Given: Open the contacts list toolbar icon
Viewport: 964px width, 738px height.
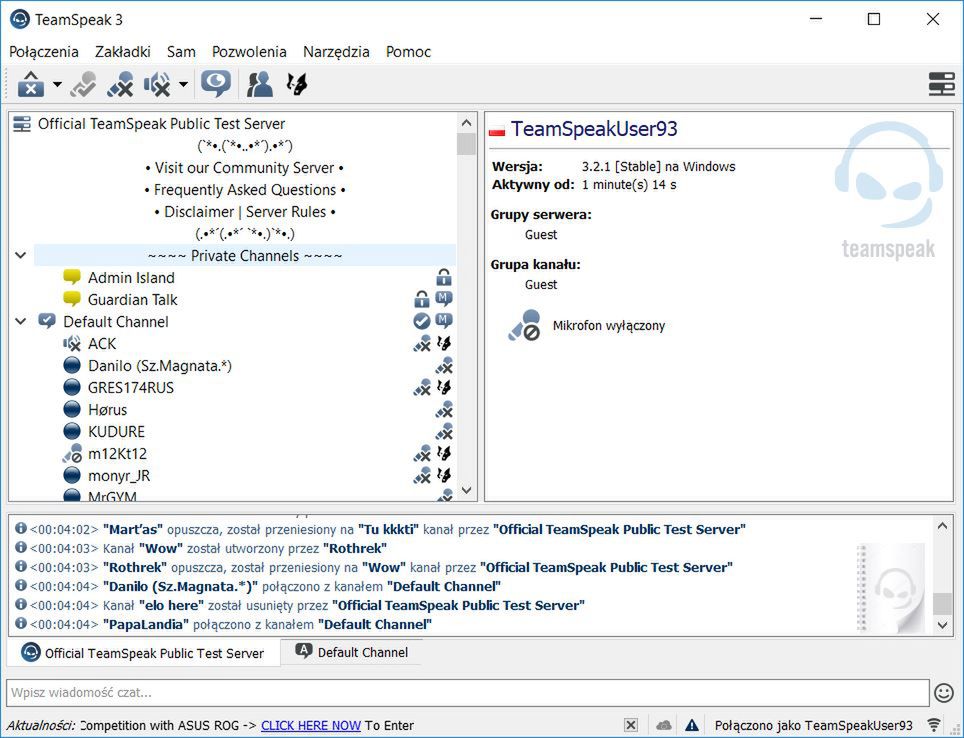Looking at the screenshot, I should 260,84.
